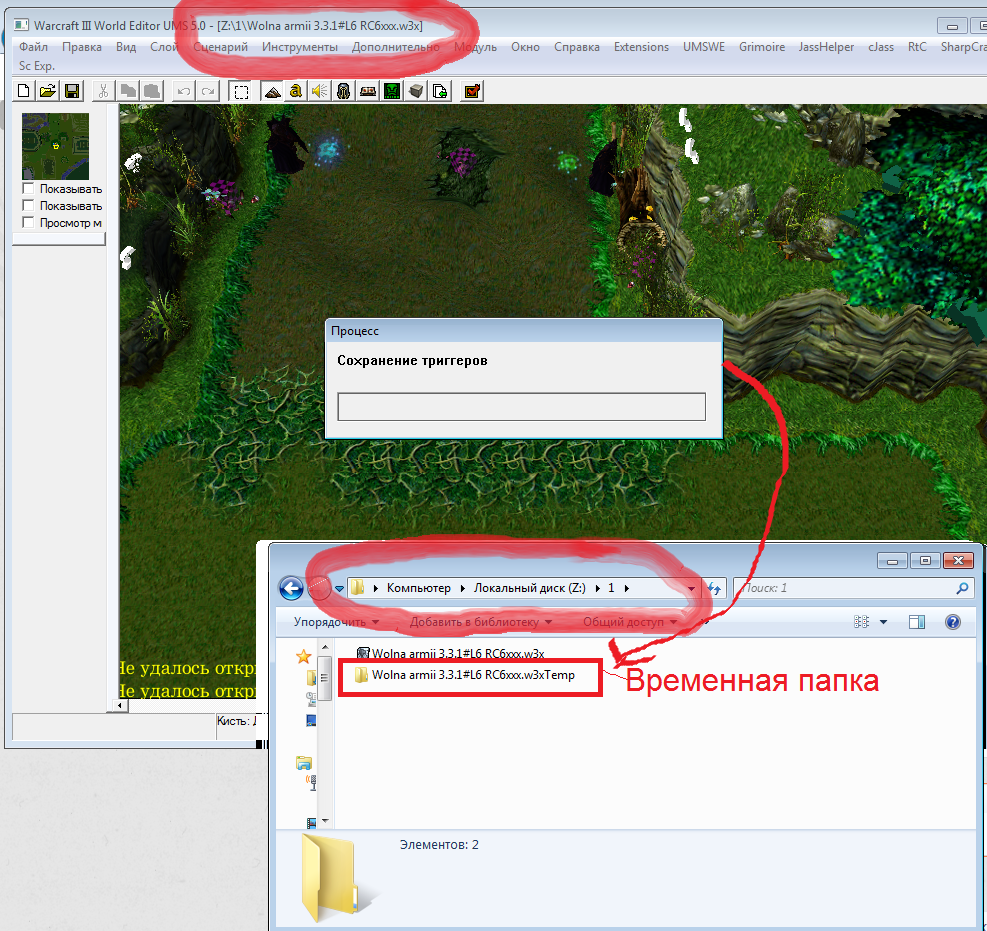This screenshot has width=987, height=931.
Task: Click the map view horizontal scrollbar left arrow
Action: point(120,706)
